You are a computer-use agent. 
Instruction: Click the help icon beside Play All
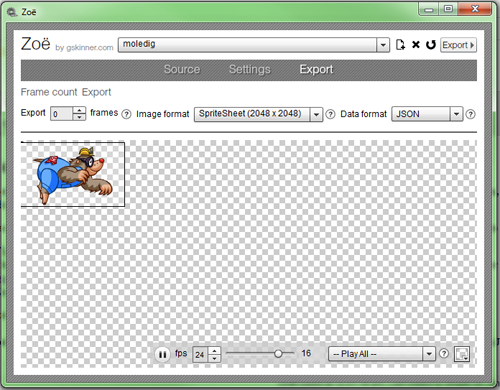444,354
